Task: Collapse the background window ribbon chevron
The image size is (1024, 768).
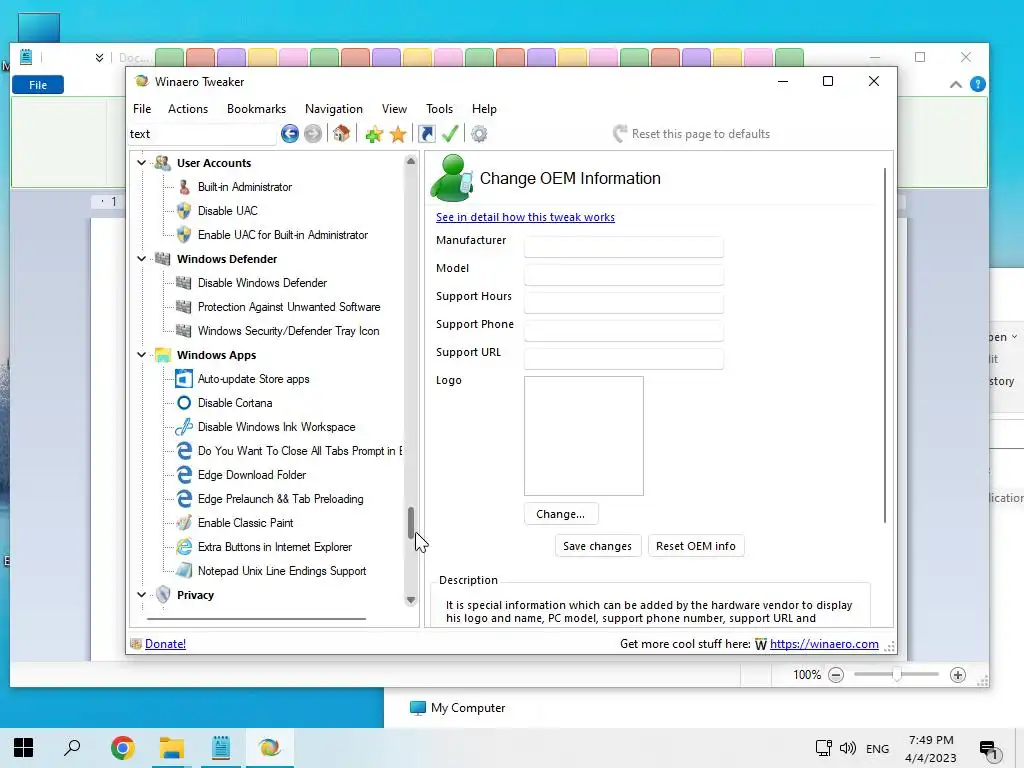Action: click(955, 84)
